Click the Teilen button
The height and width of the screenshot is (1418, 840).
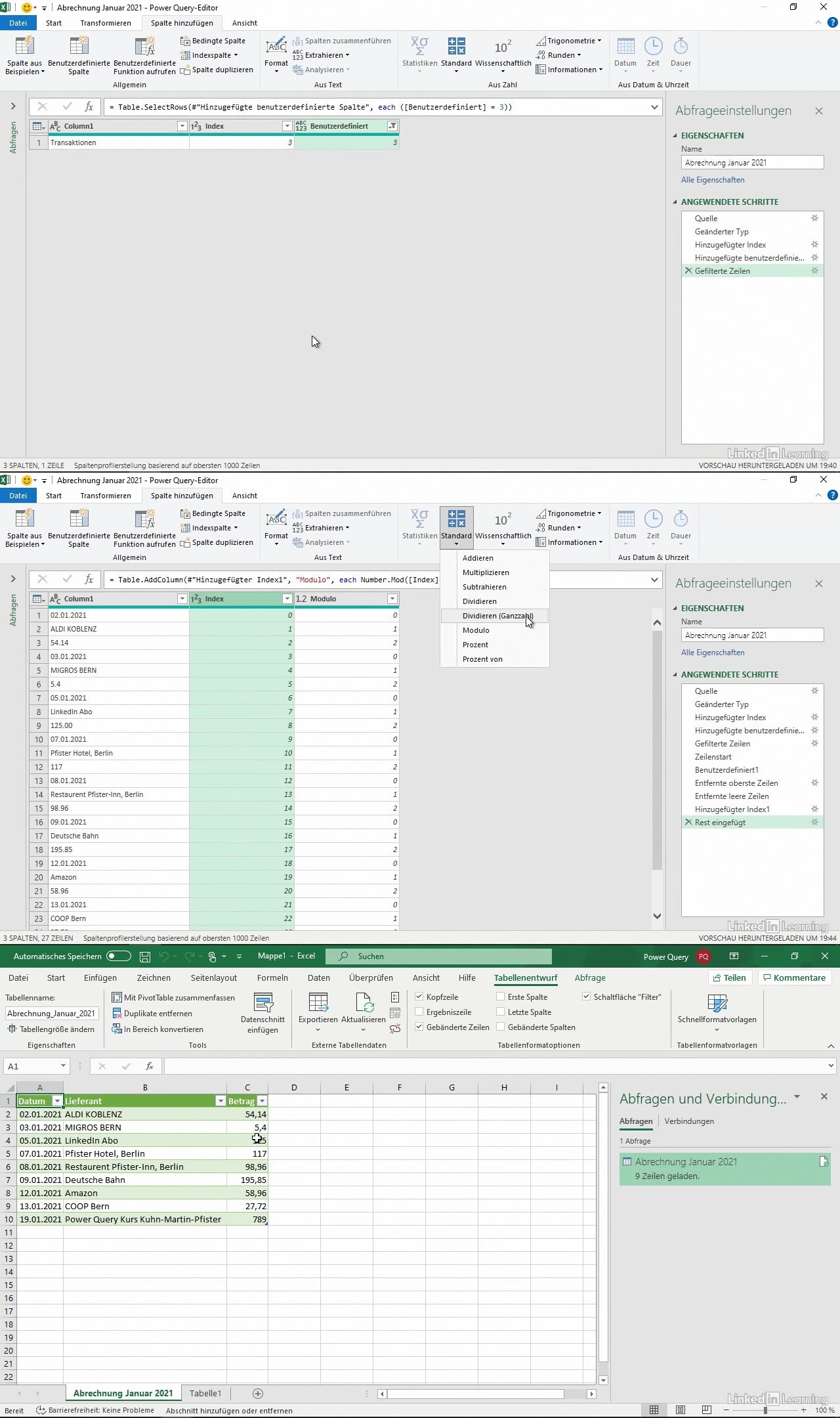coord(730,978)
